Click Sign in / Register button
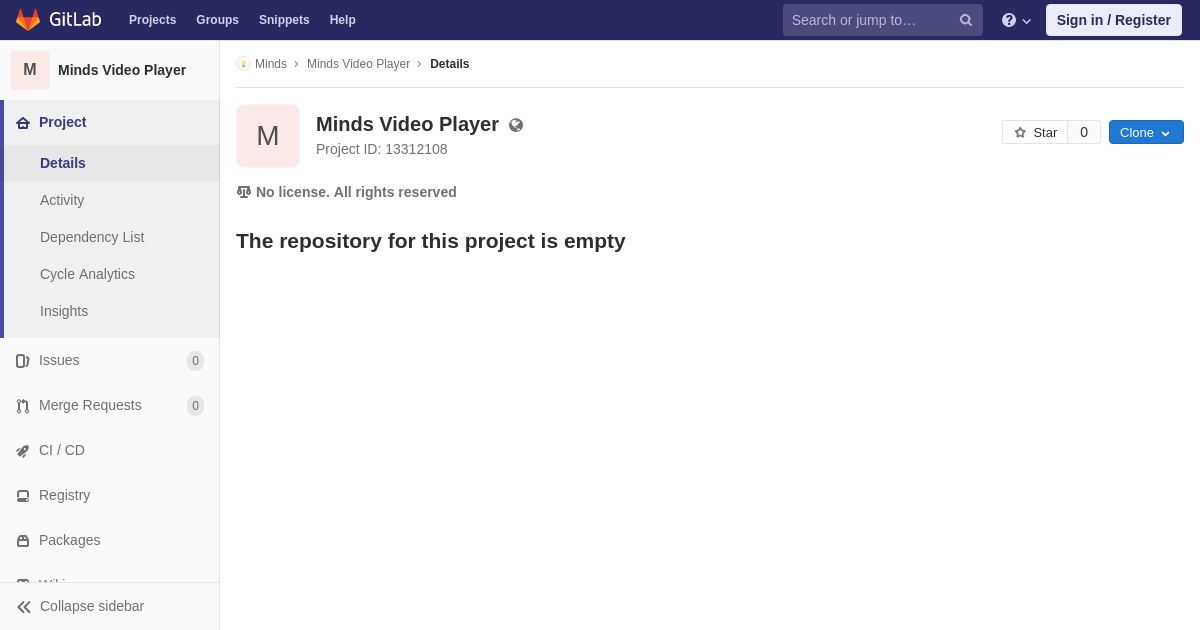Image resolution: width=1200 pixels, height=630 pixels. pos(1114,20)
